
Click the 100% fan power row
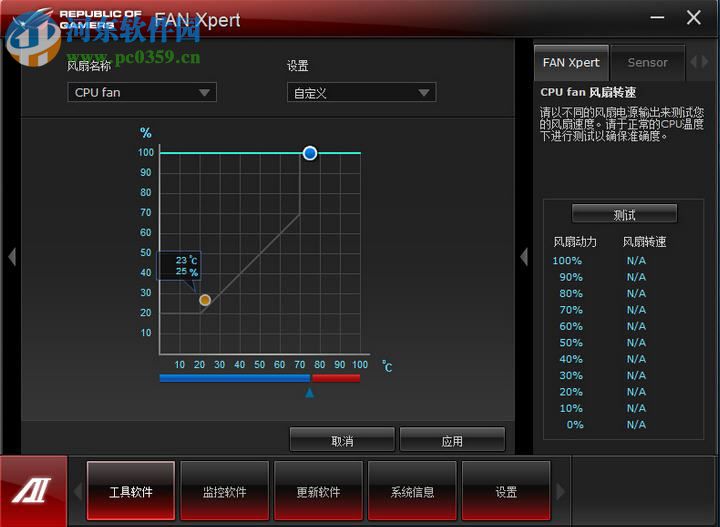pos(599,261)
